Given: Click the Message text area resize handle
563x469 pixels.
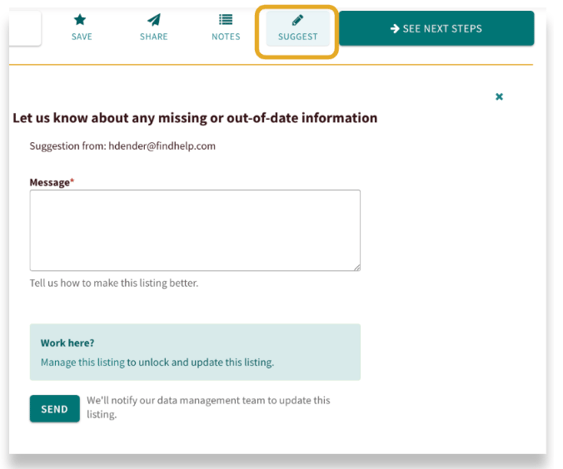Looking at the screenshot, I should pos(357,267).
